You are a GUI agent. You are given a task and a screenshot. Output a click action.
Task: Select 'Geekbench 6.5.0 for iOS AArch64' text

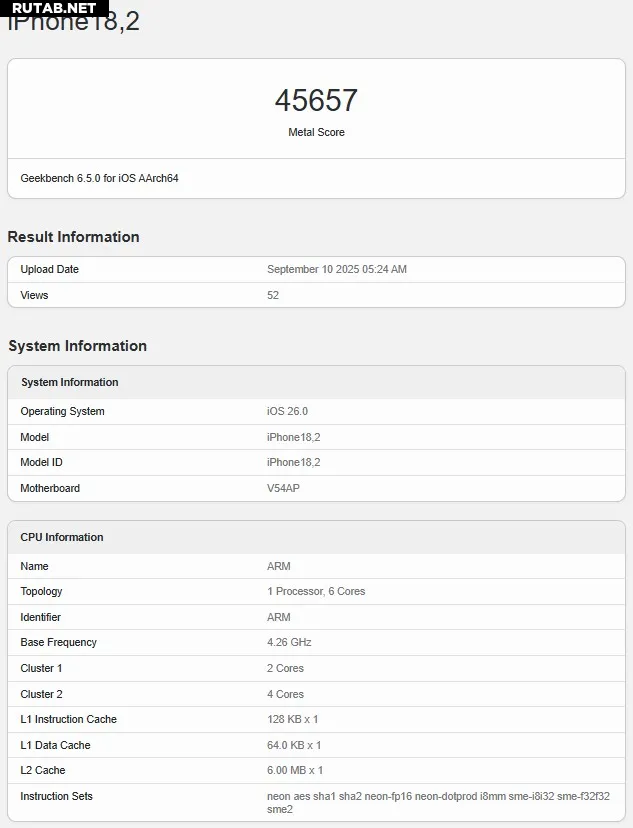(99, 178)
